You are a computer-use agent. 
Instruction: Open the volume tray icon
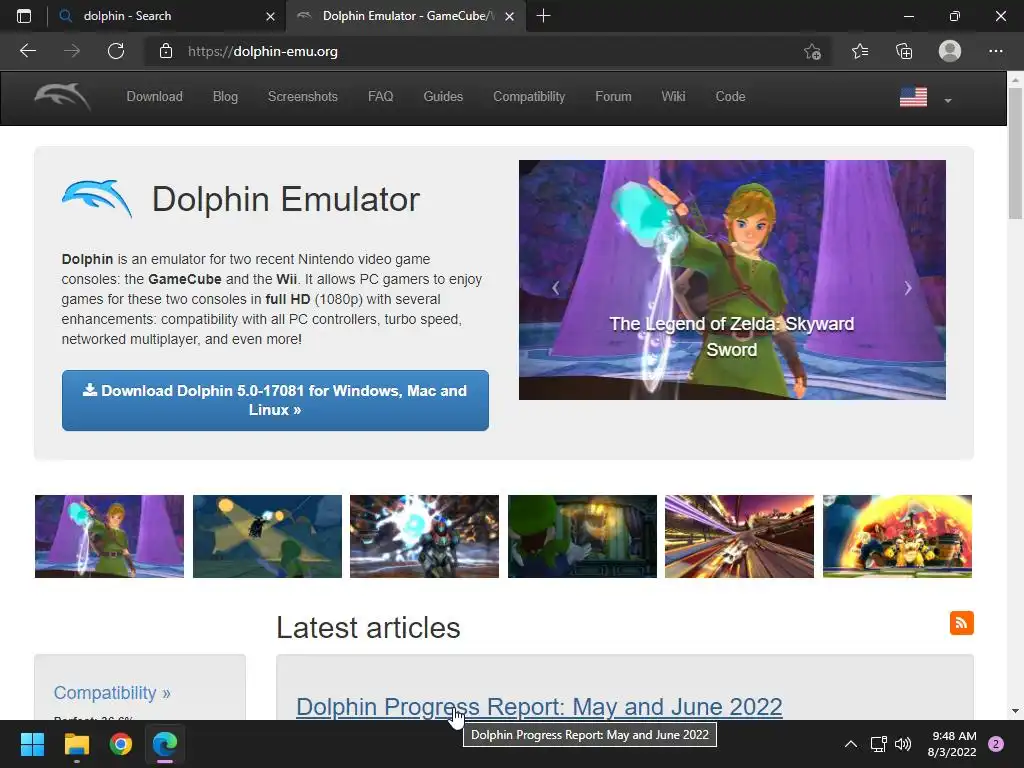coord(903,744)
